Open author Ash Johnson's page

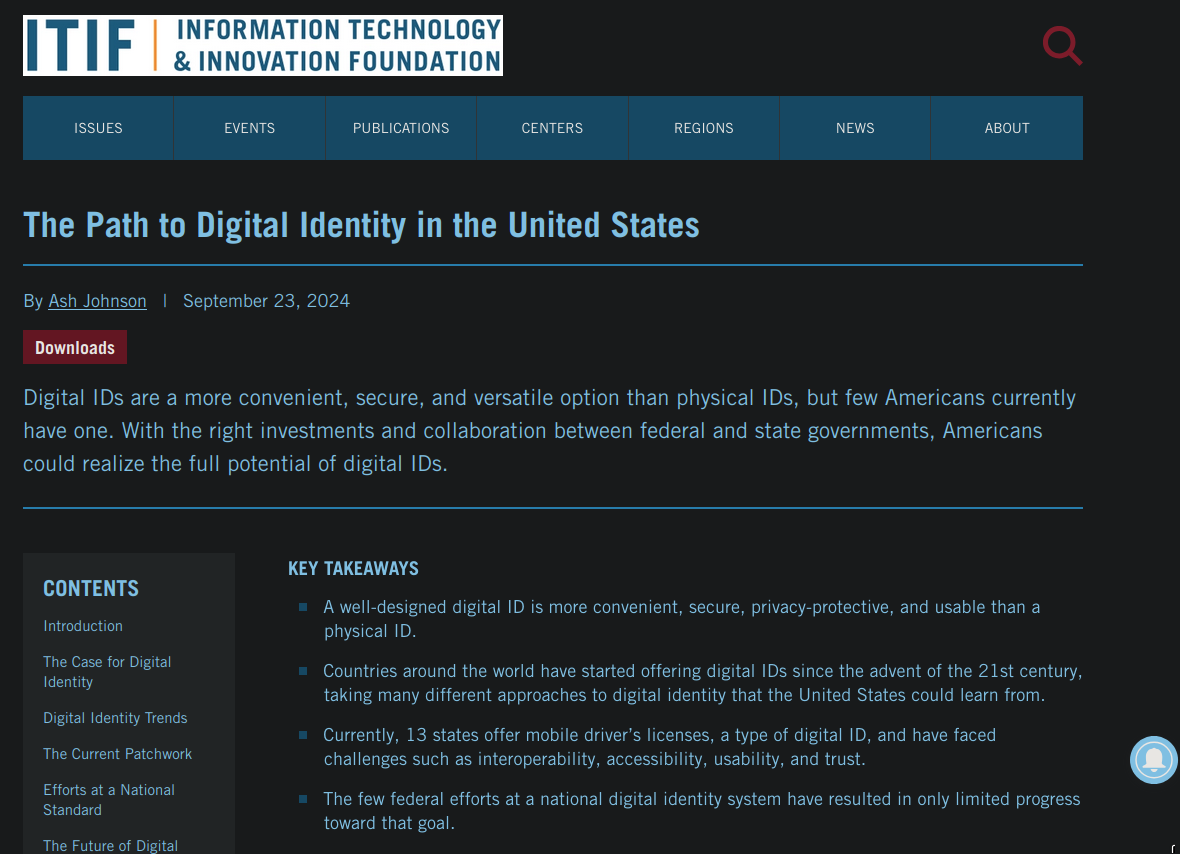[x=97, y=301]
